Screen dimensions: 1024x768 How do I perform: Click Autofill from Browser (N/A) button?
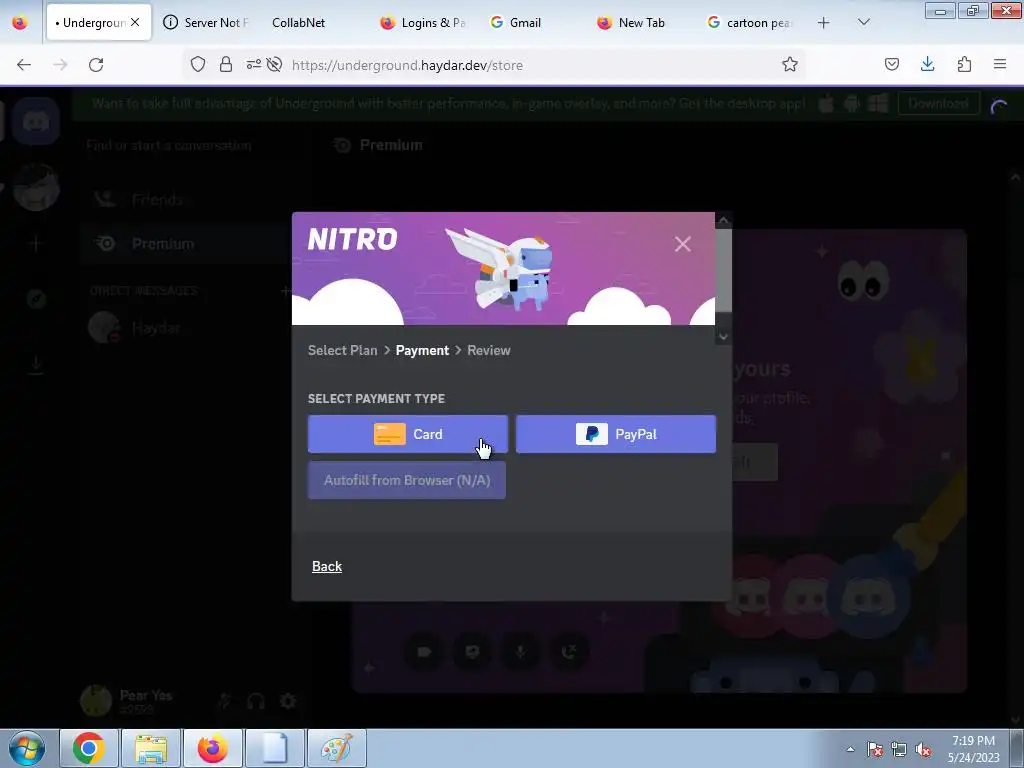click(x=407, y=480)
